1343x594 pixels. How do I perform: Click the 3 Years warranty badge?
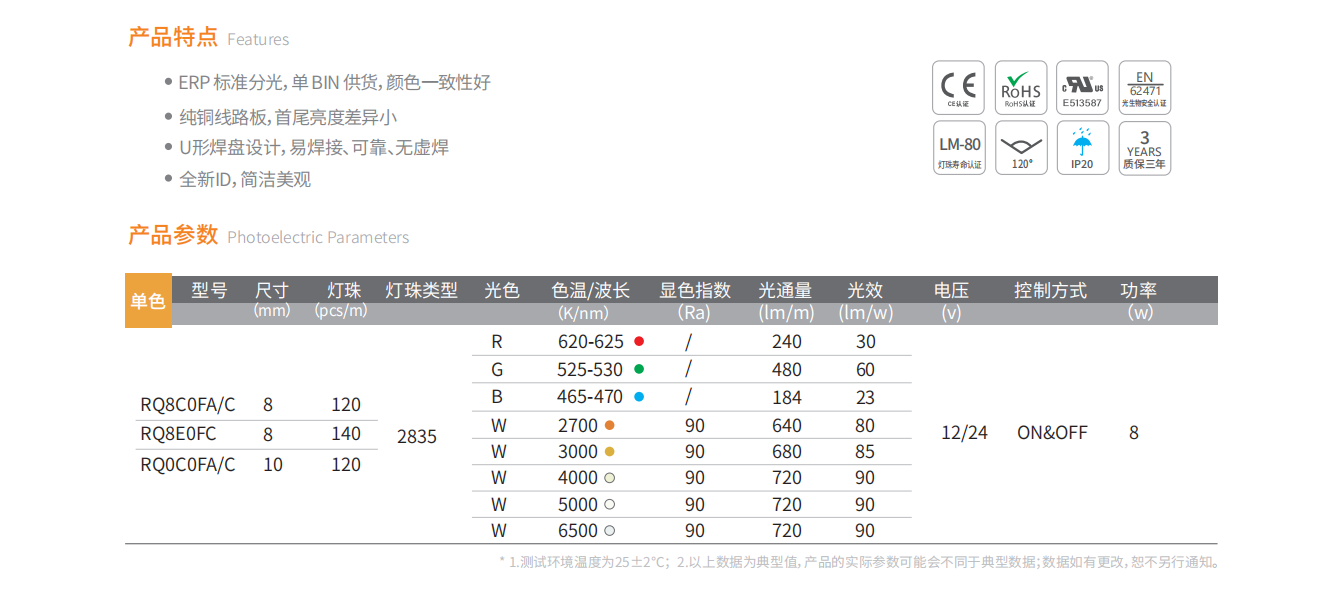[1144, 148]
